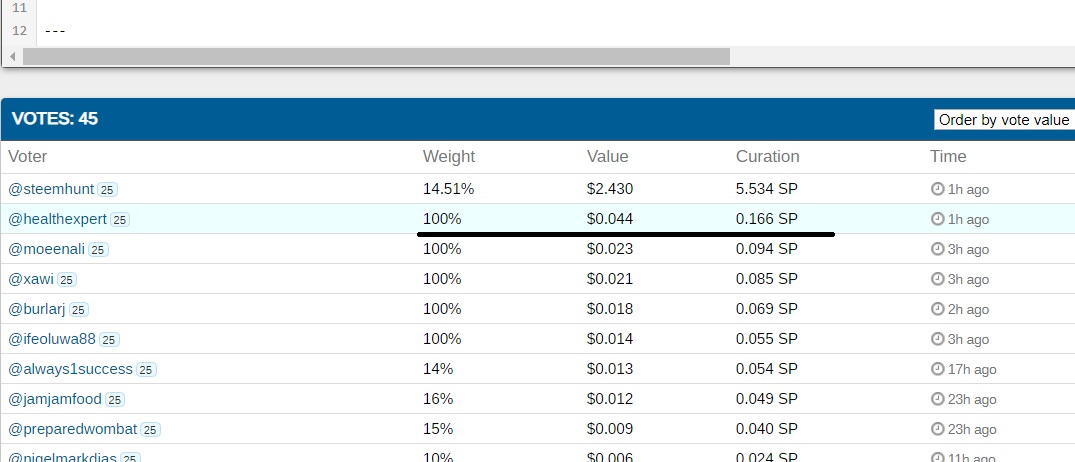Select the $0.013 value cell
The width and height of the screenshot is (1075, 462).
pyautogui.click(x=609, y=369)
